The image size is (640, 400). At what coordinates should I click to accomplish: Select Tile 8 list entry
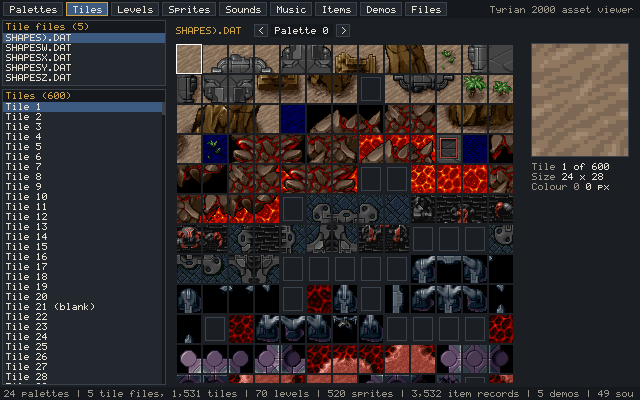82,177
